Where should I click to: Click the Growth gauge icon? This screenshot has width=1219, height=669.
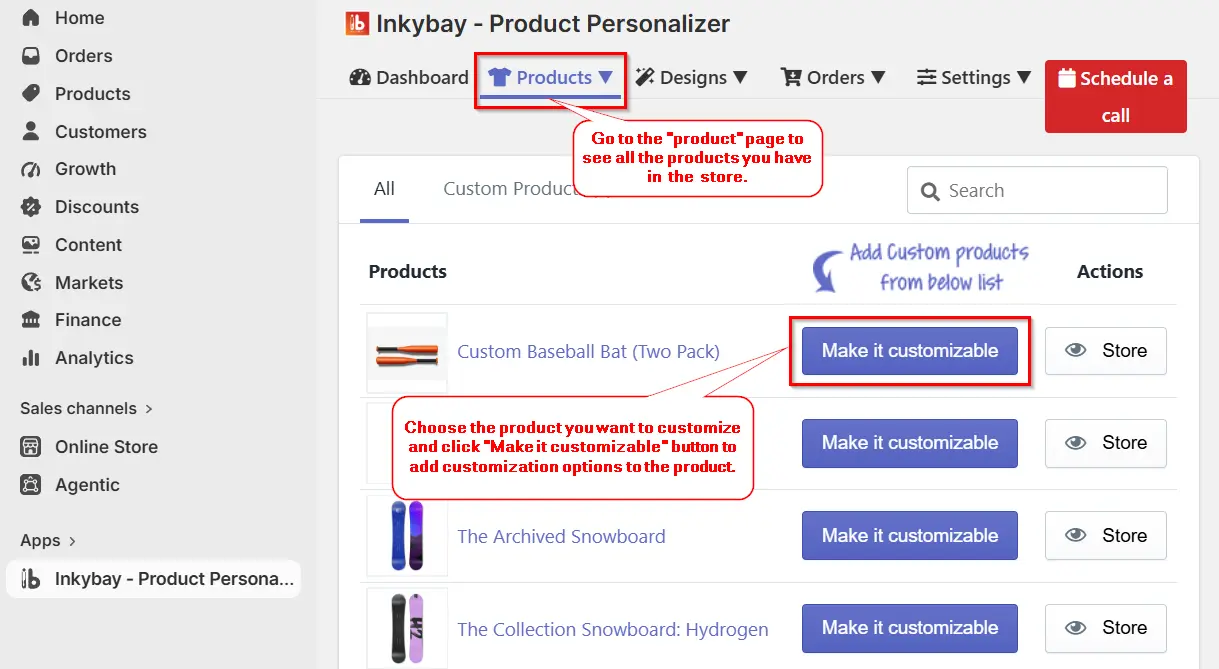click(x=31, y=169)
